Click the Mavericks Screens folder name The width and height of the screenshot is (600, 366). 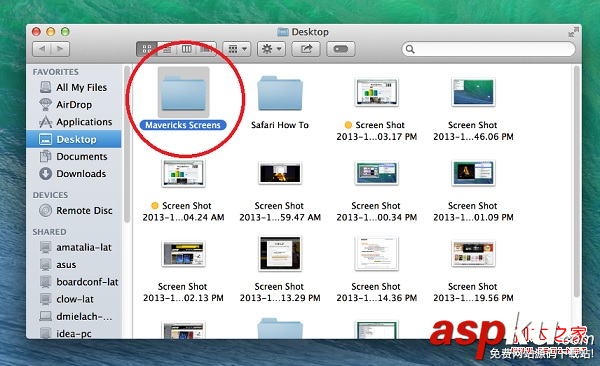(183, 125)
